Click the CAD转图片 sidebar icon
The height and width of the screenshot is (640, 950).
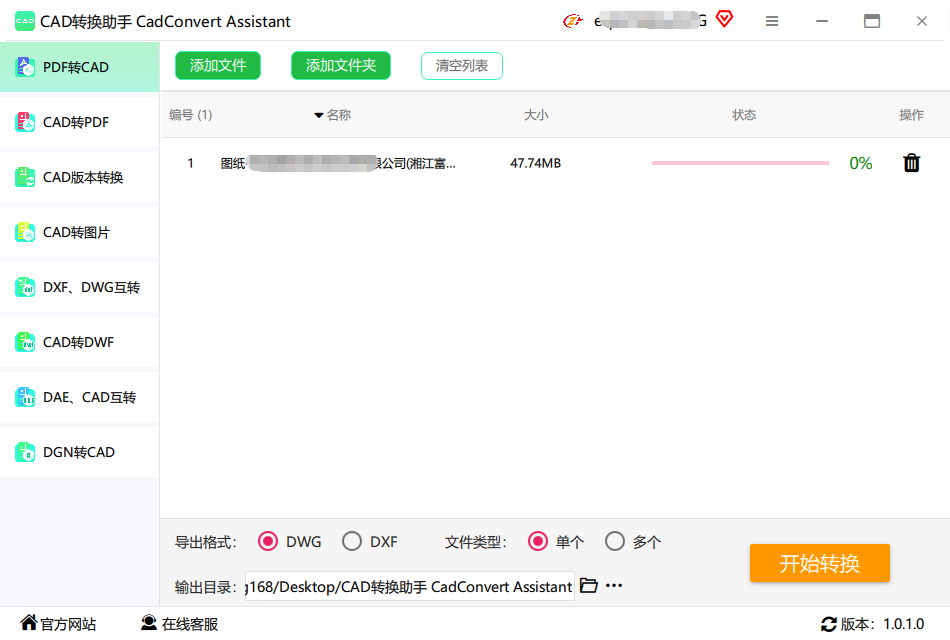click(25, 232)
